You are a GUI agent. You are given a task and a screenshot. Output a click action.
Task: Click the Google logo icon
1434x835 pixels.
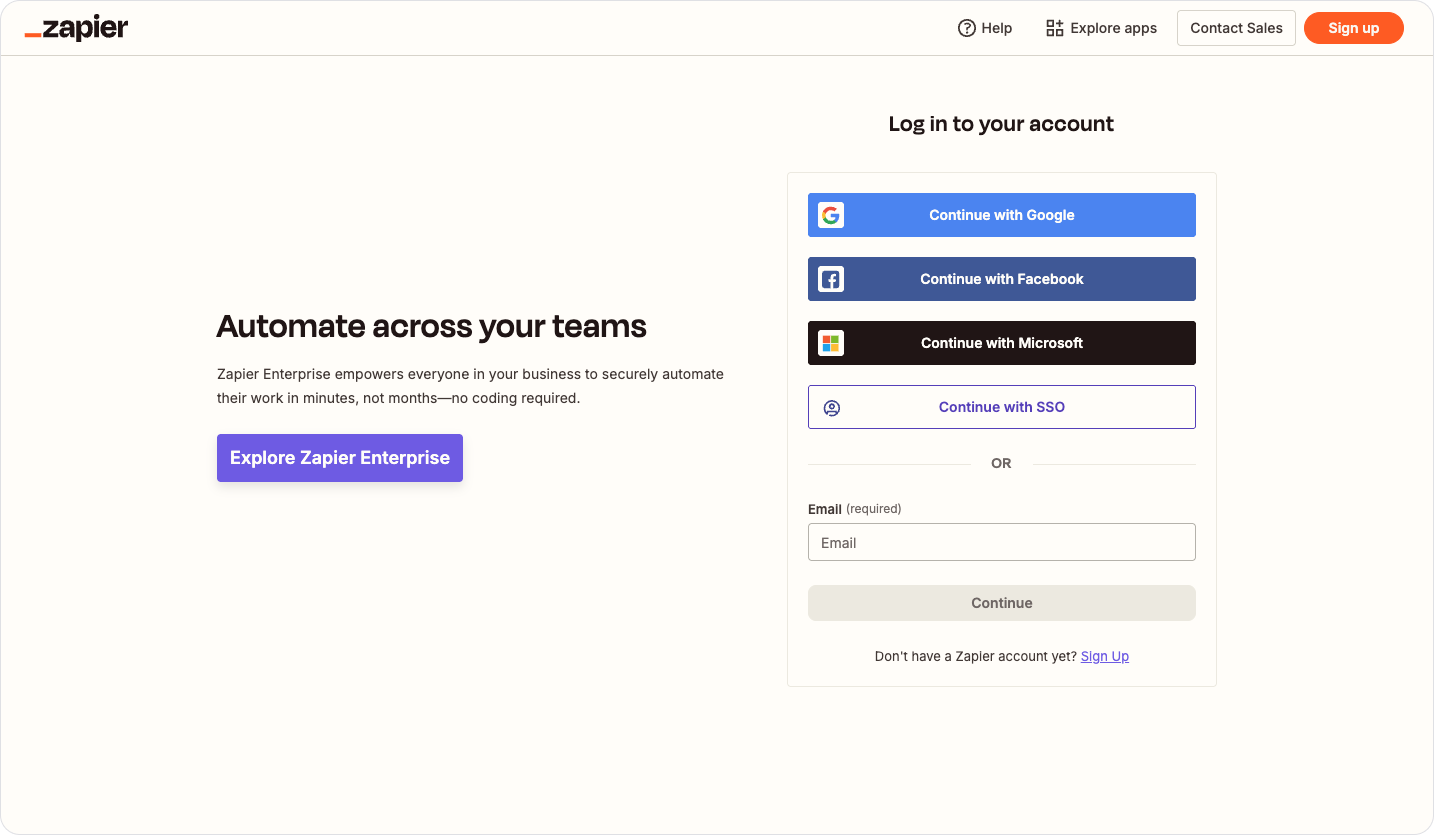[830, 215]
